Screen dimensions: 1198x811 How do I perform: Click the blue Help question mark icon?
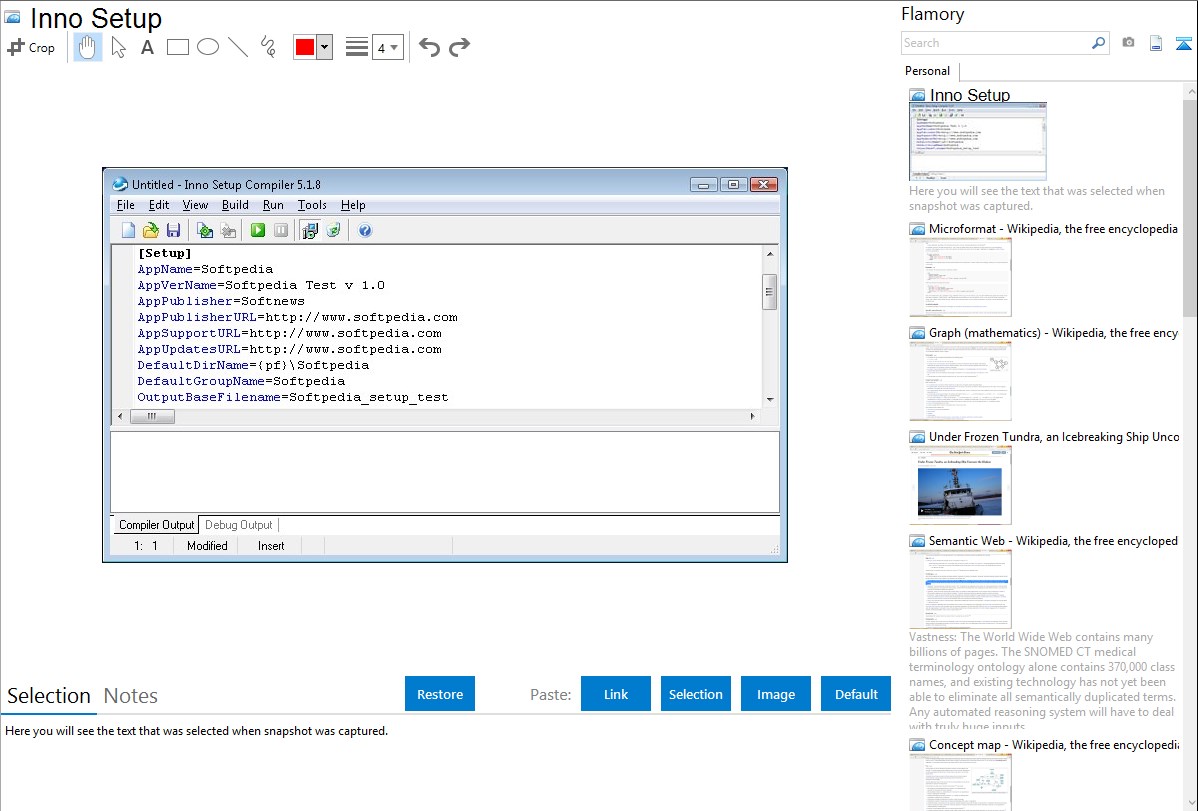click(365, 230)
